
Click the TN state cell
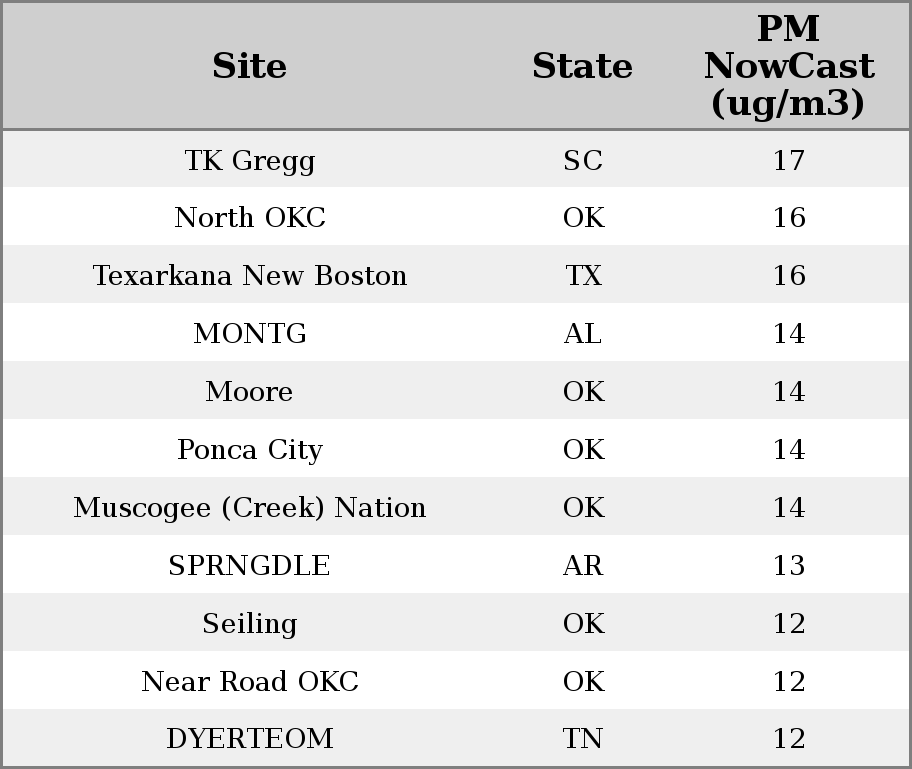(583, 739)
